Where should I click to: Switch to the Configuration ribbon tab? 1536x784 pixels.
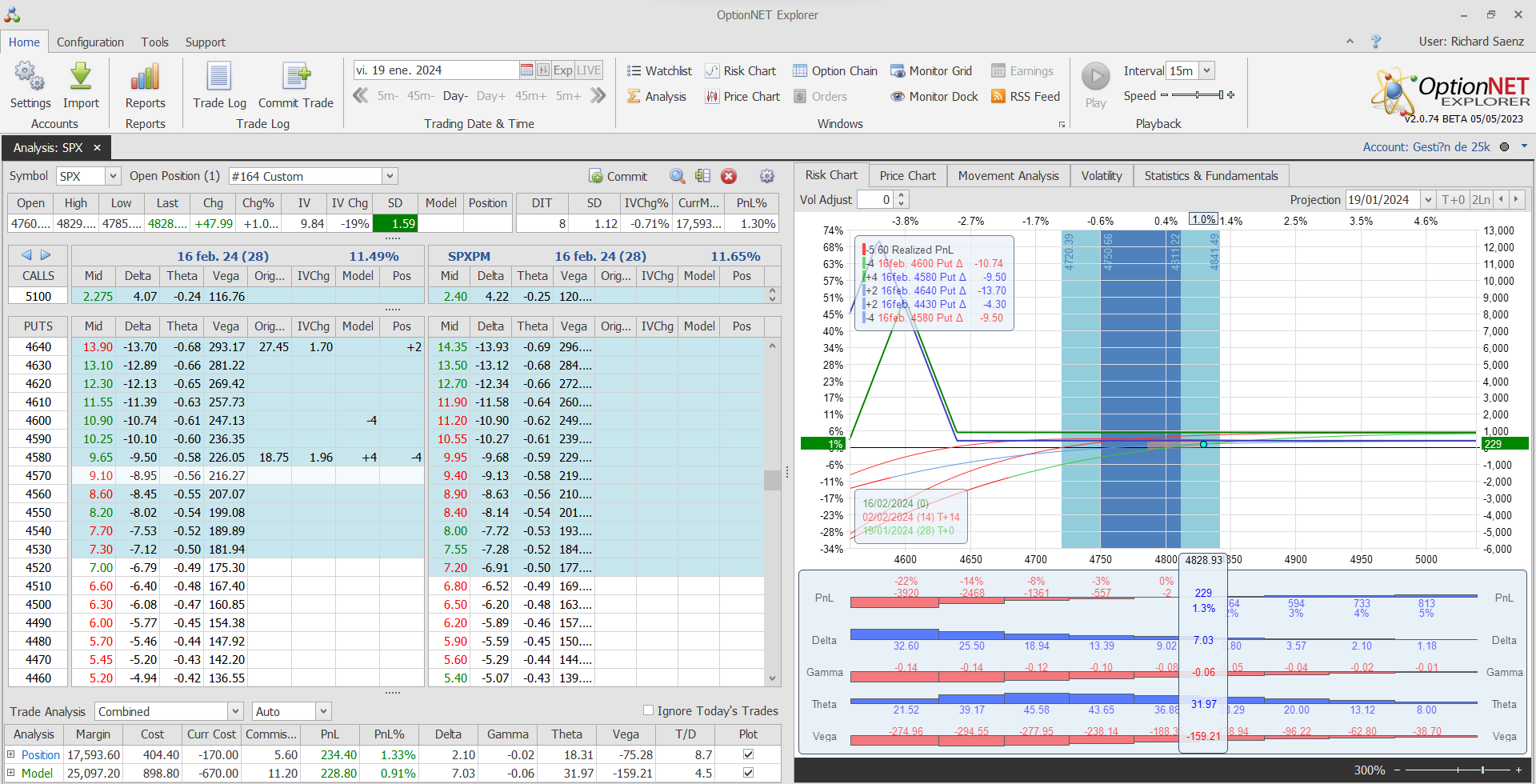90,42
